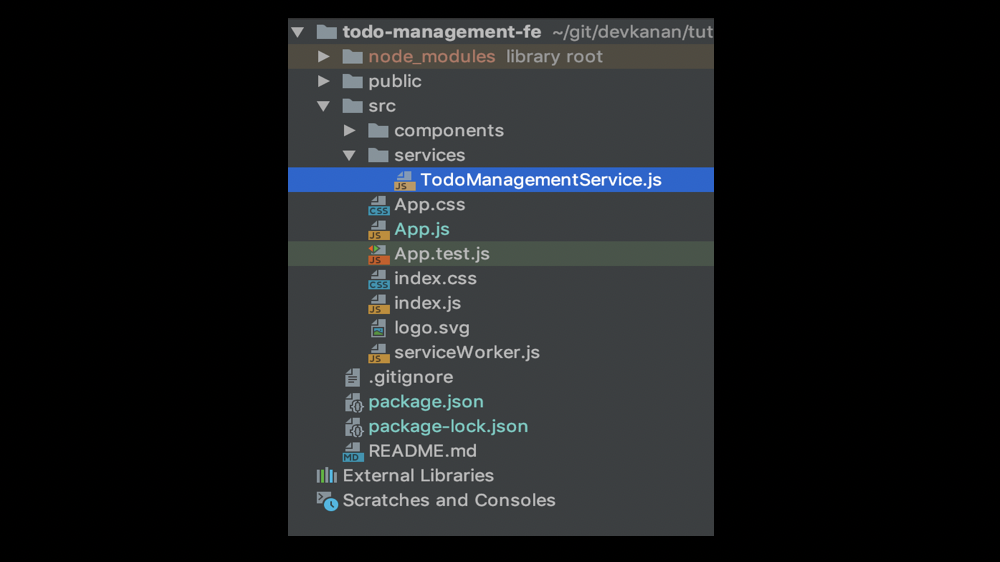Click the image icon next to logo.svg
1000x562 pixels.
point(378,329)
